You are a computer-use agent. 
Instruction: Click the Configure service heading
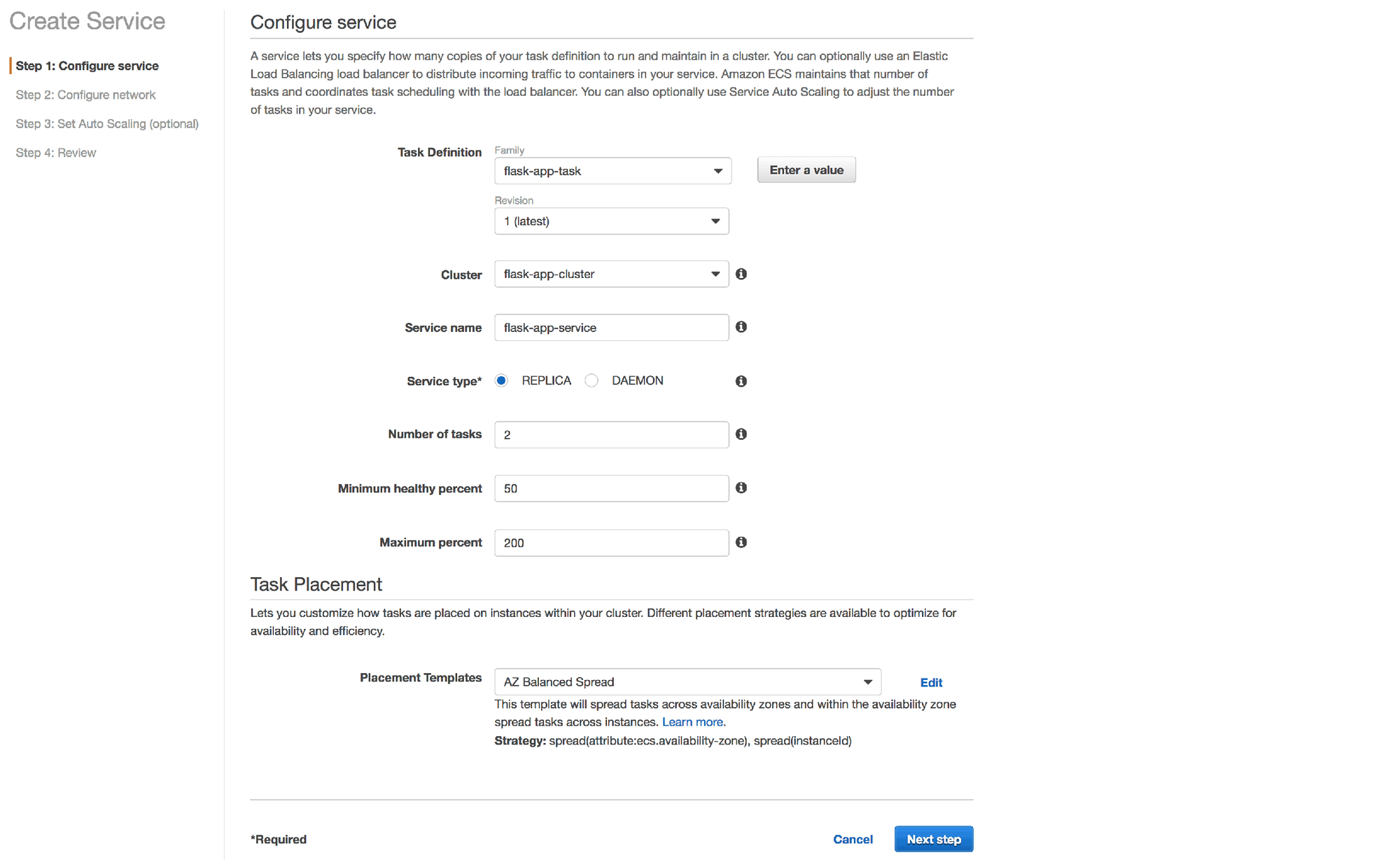click(x=323, y=22)
